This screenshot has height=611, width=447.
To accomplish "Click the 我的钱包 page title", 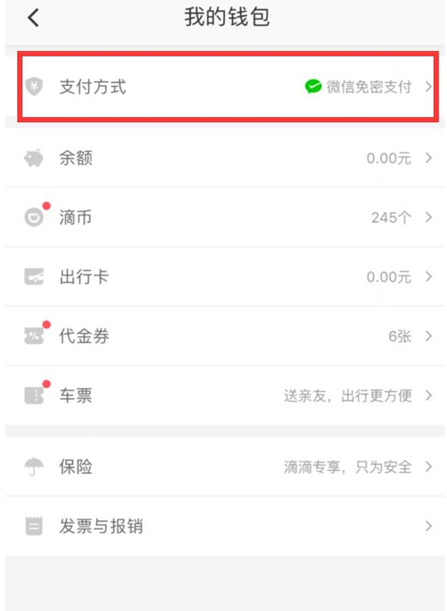I will click(x=227, y=18).
